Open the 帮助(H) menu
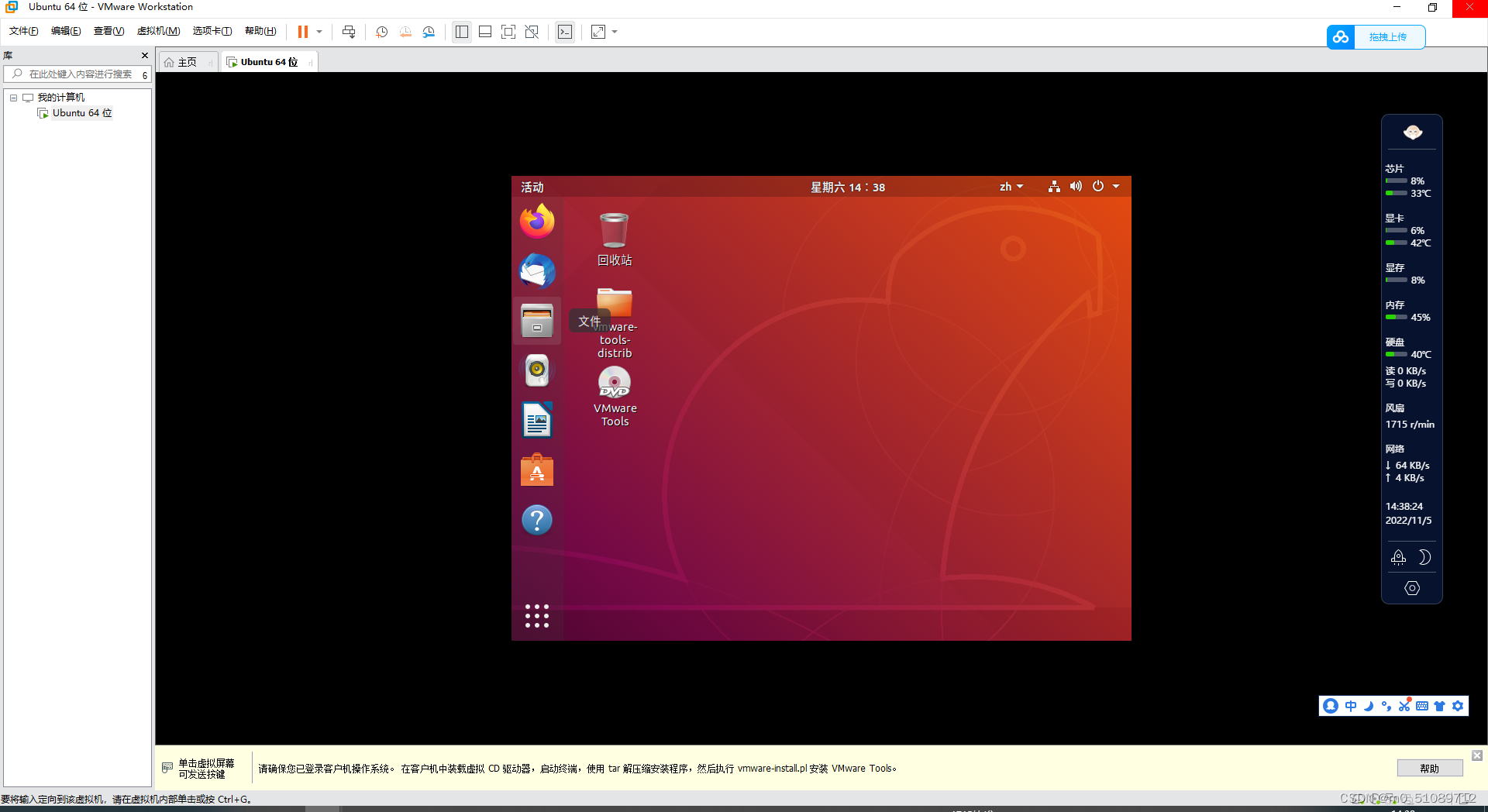 [260, 31]
